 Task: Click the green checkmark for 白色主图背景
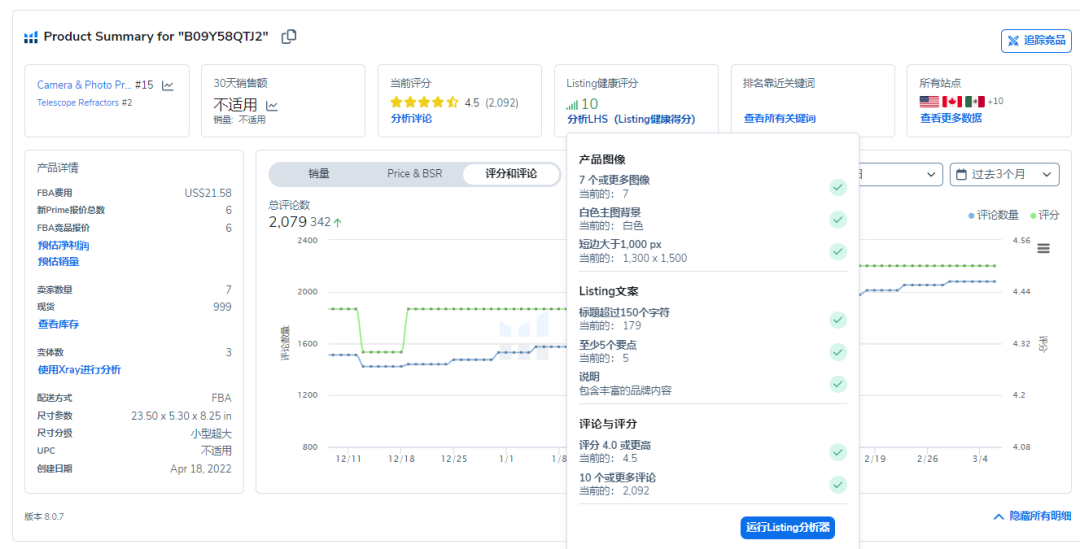838,219
